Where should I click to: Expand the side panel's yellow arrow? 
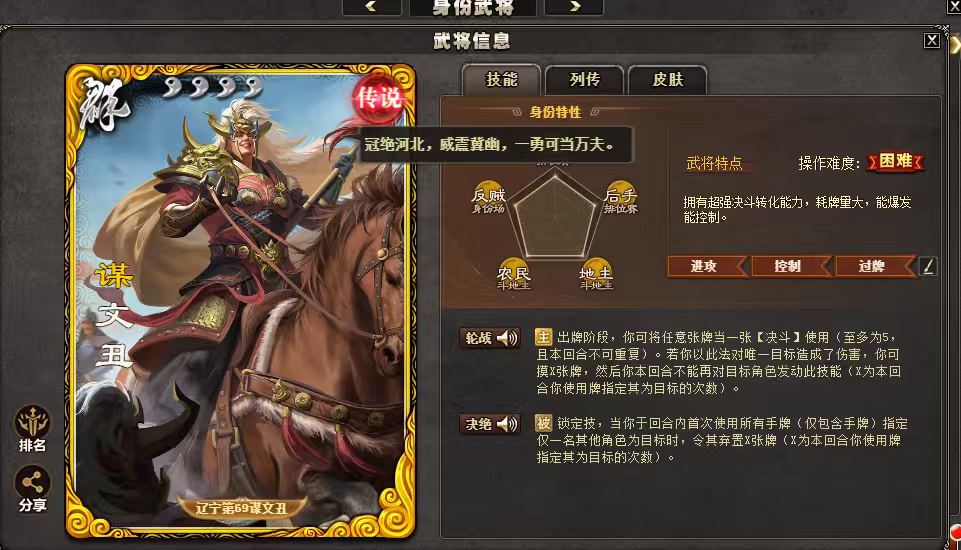(955, 45)
